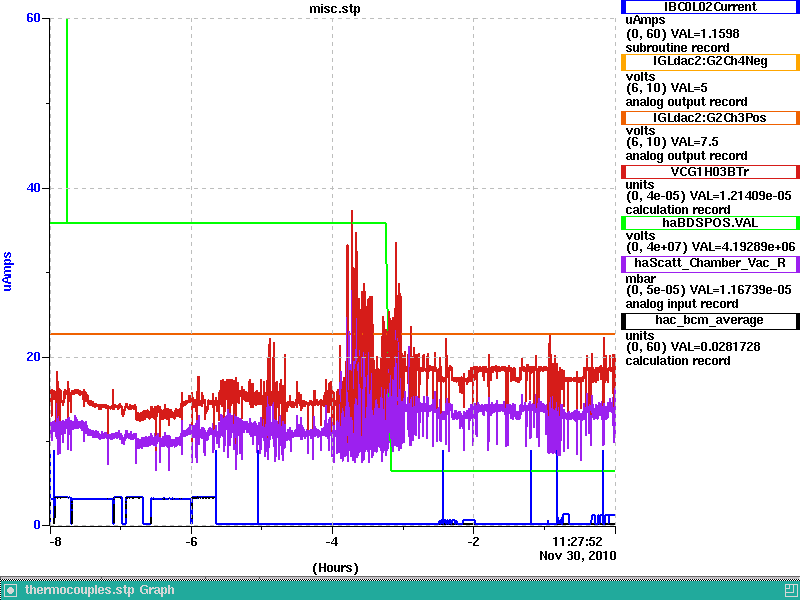The image size is (800, 600).
Task: Click the text (0, 4e-05) VAL=1.21409e-05
Action: tap(709, 196)
